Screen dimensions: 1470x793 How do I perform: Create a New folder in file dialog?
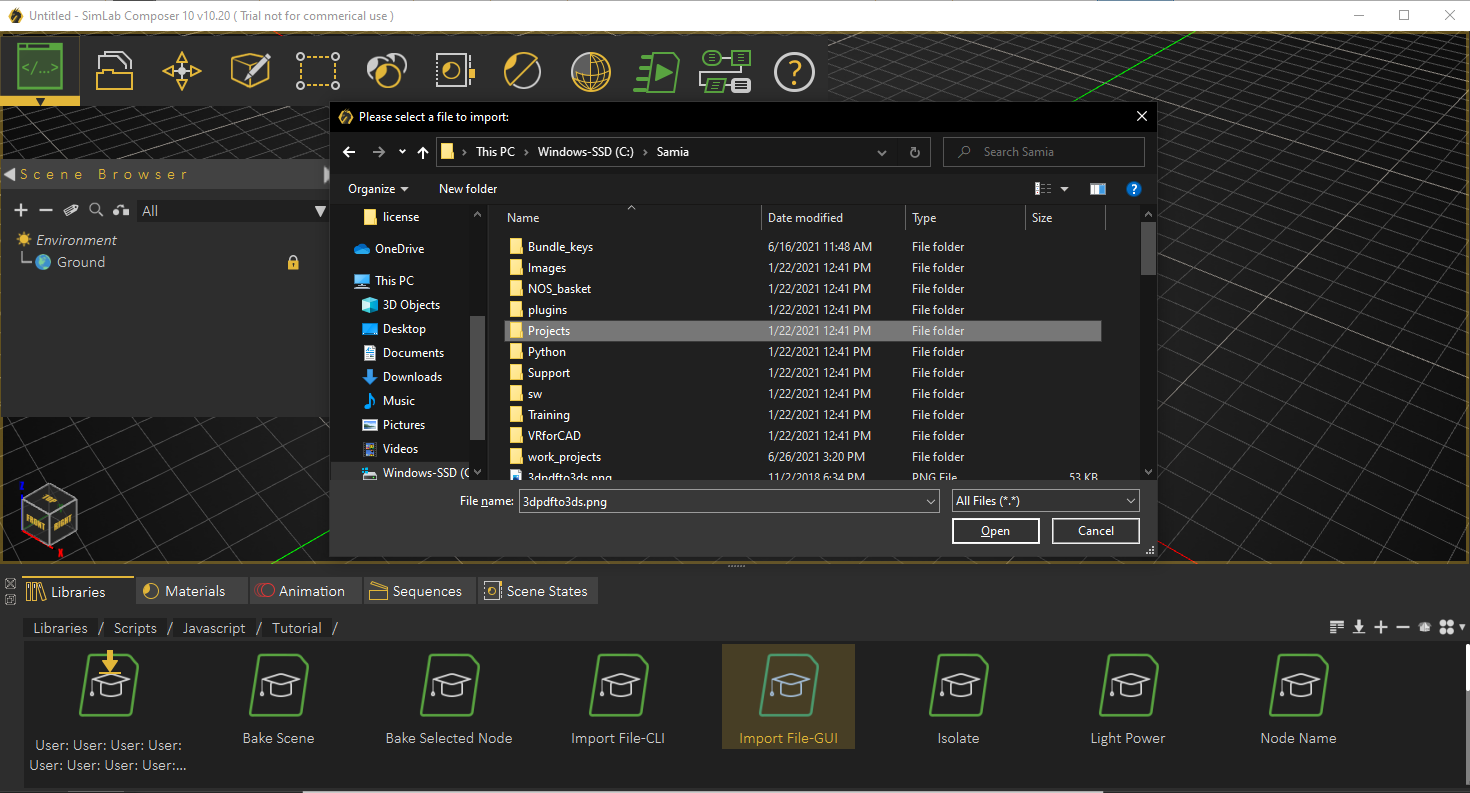[x=468, y=189]
